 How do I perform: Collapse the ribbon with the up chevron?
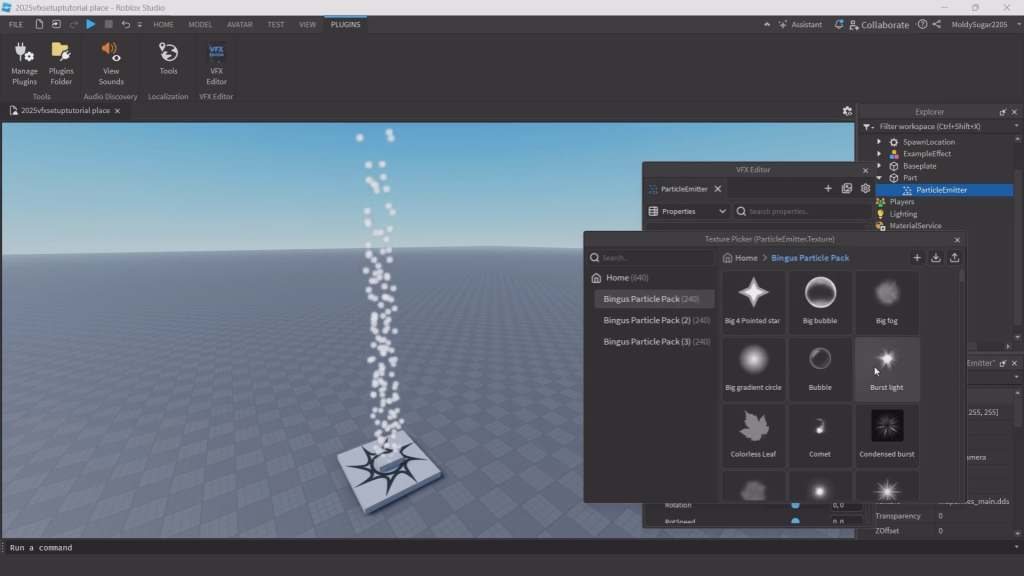click(767, 24)
